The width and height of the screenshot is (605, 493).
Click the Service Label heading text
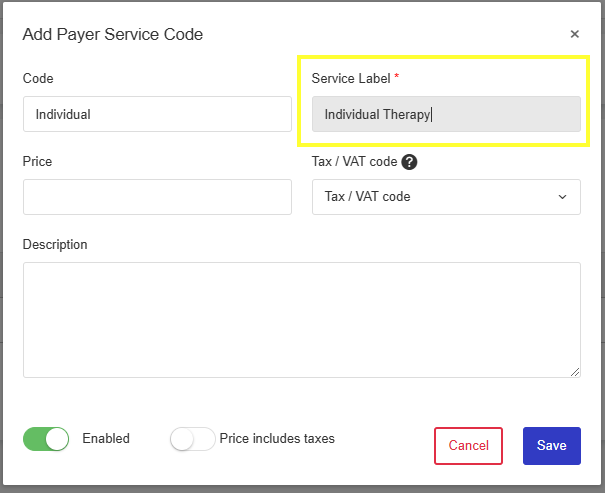[x=351, y=78]
